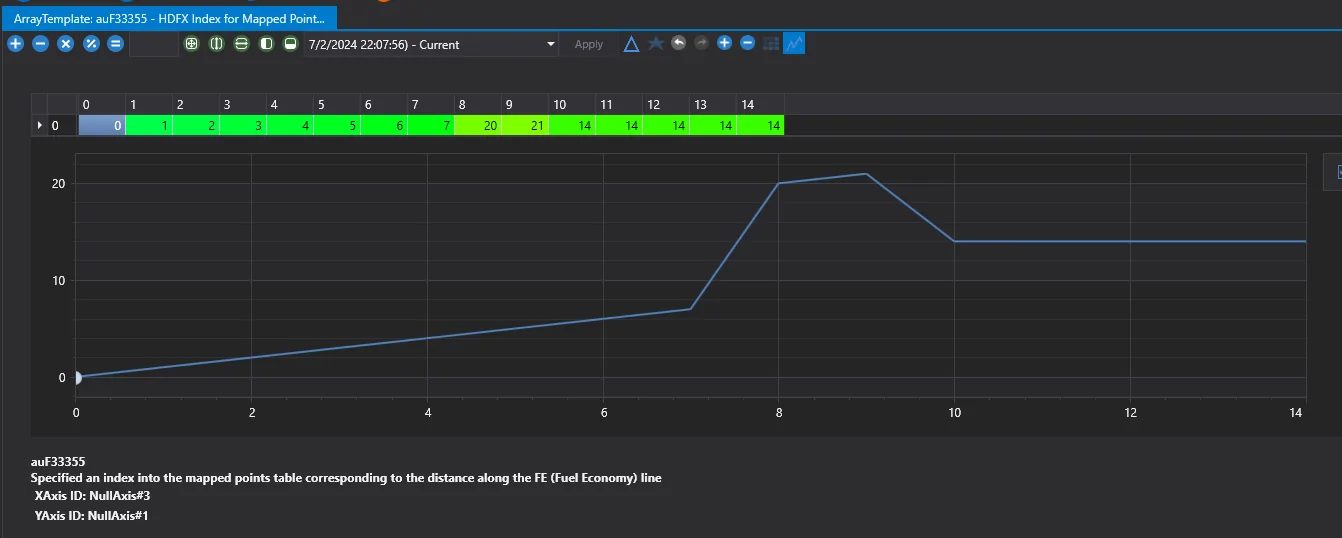Click the 'YAxis ID: NullAxis#1' text
The width and height of the screenshot is (1342, 538).
pyautogui.click(x=92, y=515)
